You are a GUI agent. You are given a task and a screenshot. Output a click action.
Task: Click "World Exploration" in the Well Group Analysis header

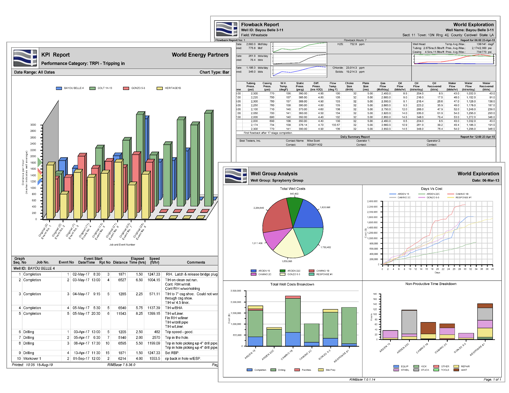478,174
